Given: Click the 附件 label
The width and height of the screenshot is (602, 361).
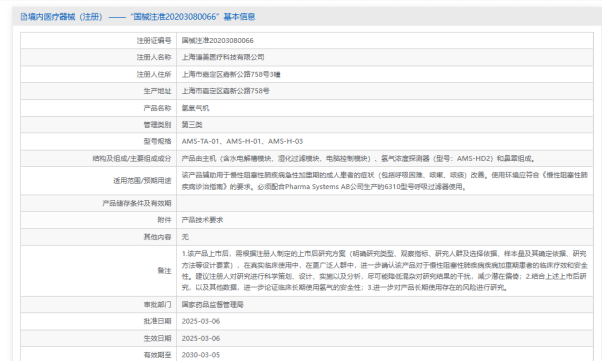Looking at the screenshot, I should click(x=164, y=220).
